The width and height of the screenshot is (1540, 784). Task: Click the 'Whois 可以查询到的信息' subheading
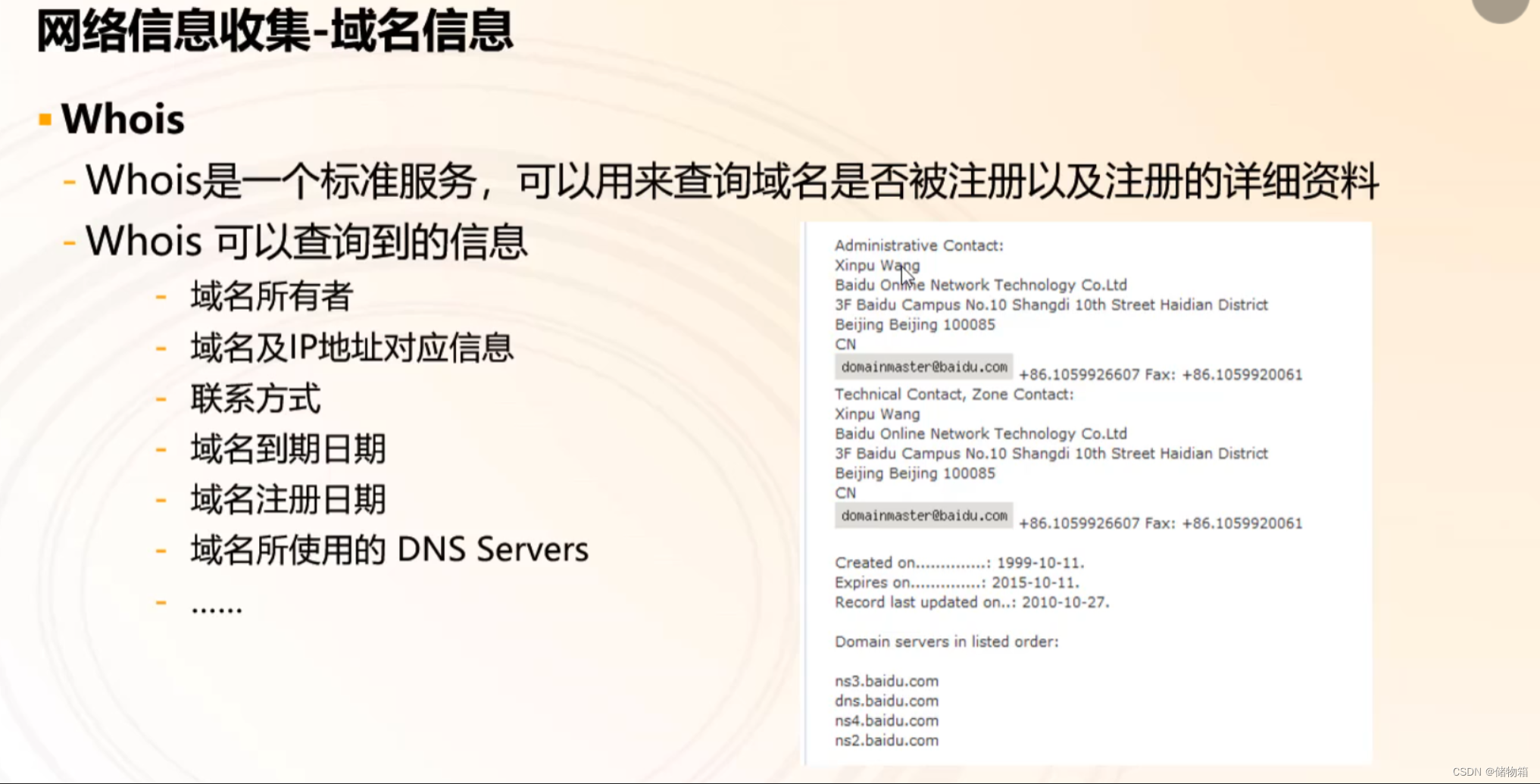[x=306, y=242]
